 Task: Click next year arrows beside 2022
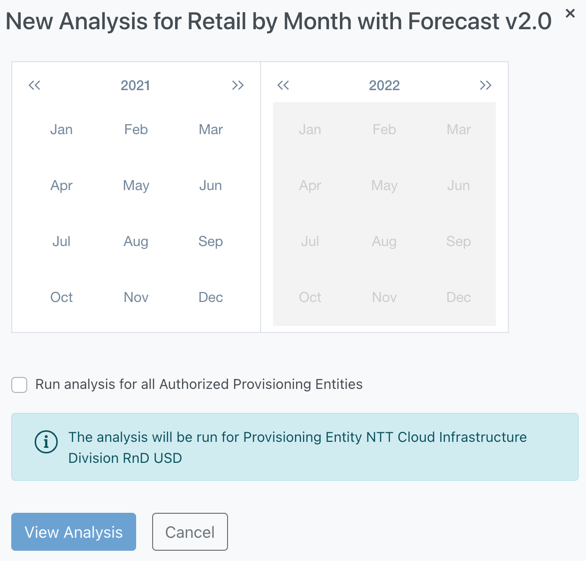(485, 85)
